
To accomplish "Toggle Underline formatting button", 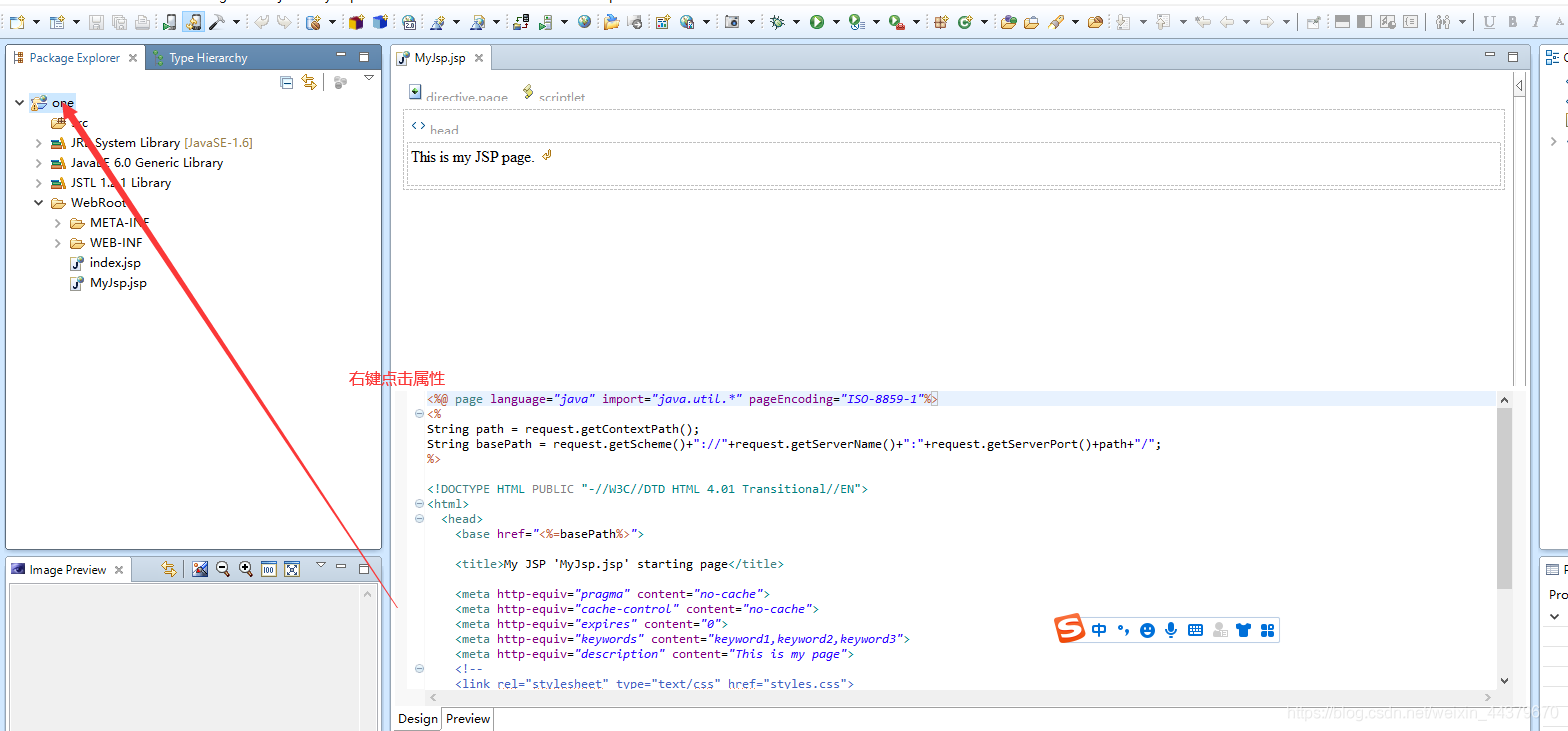I will [1489, 22].
